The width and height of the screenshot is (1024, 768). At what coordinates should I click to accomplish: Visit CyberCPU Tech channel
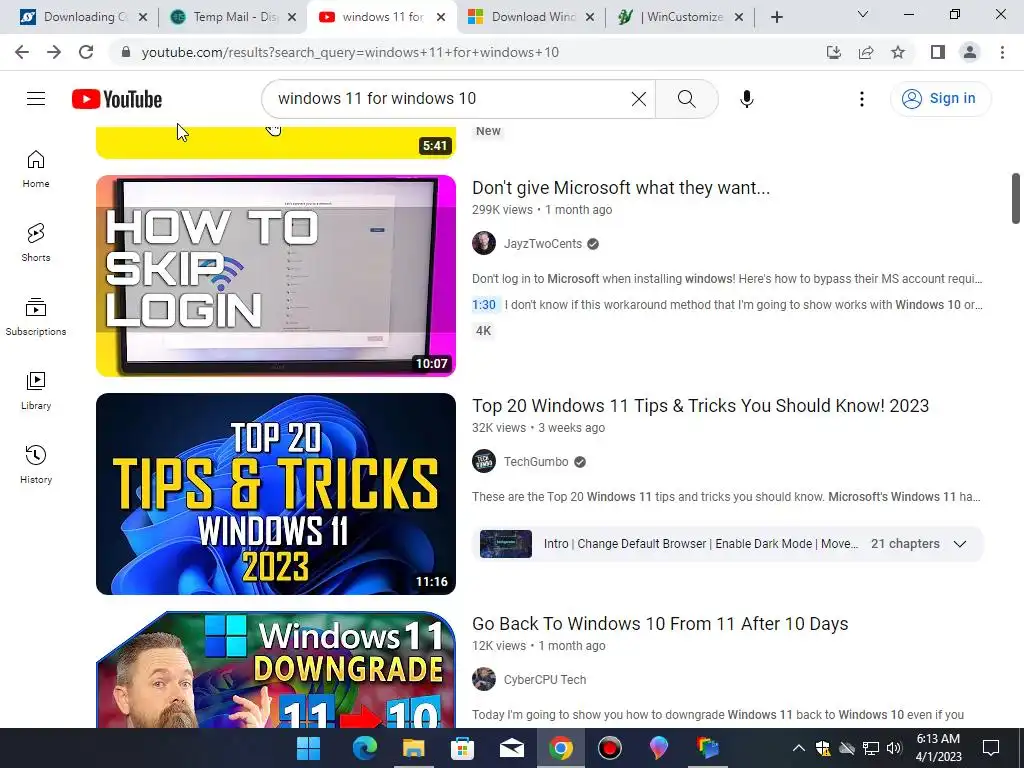point(545,680)
